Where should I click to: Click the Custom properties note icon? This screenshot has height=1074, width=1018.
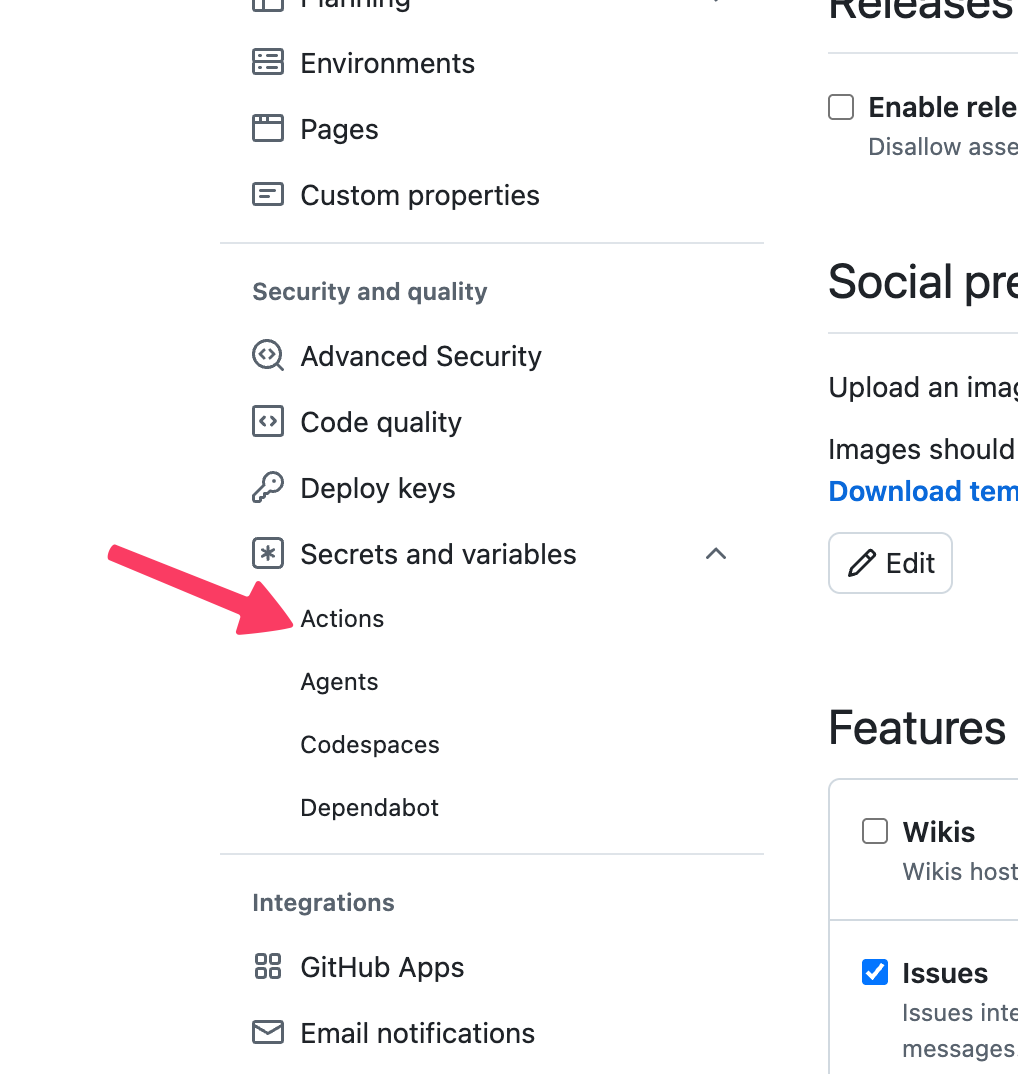point(268,195)
